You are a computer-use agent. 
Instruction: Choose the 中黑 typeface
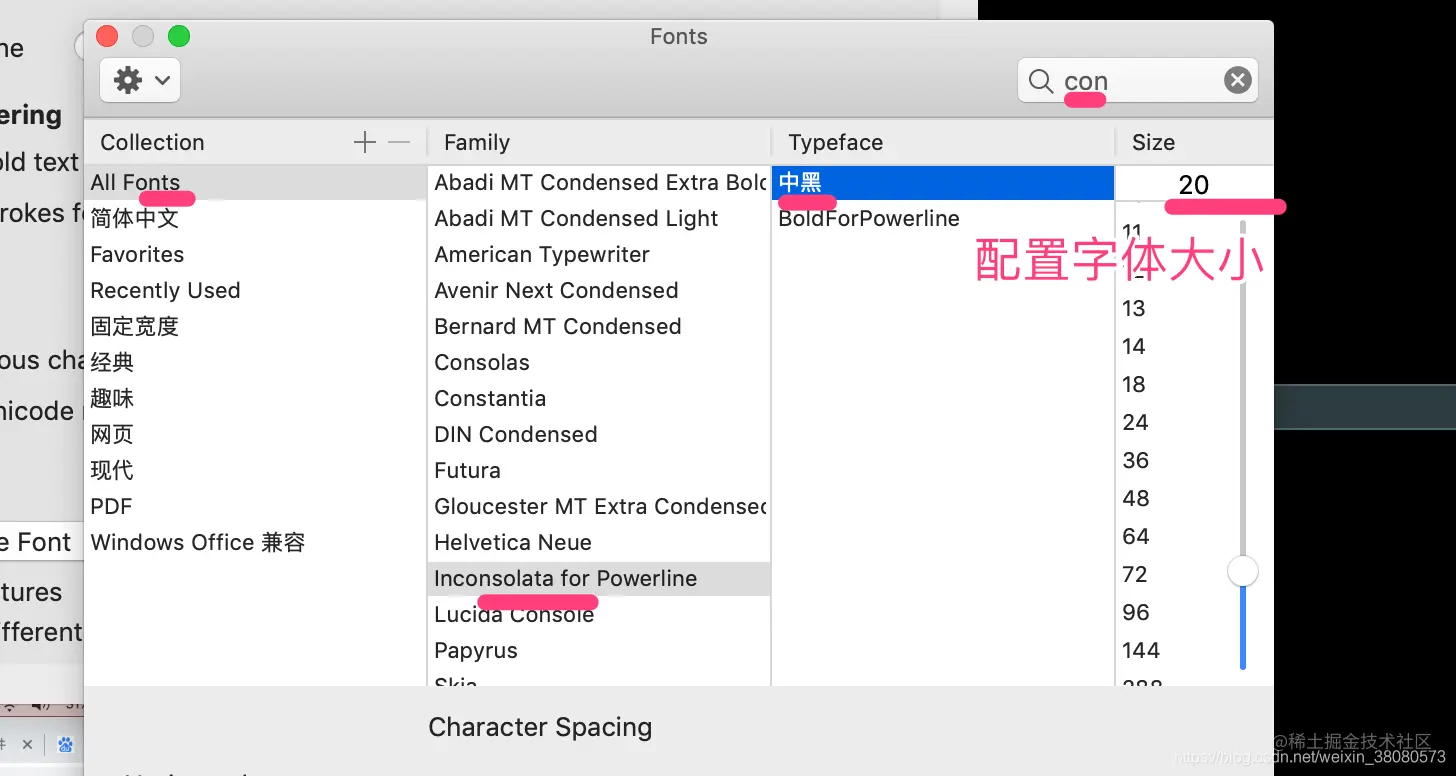pyautogui.click(x=800, y=182)
